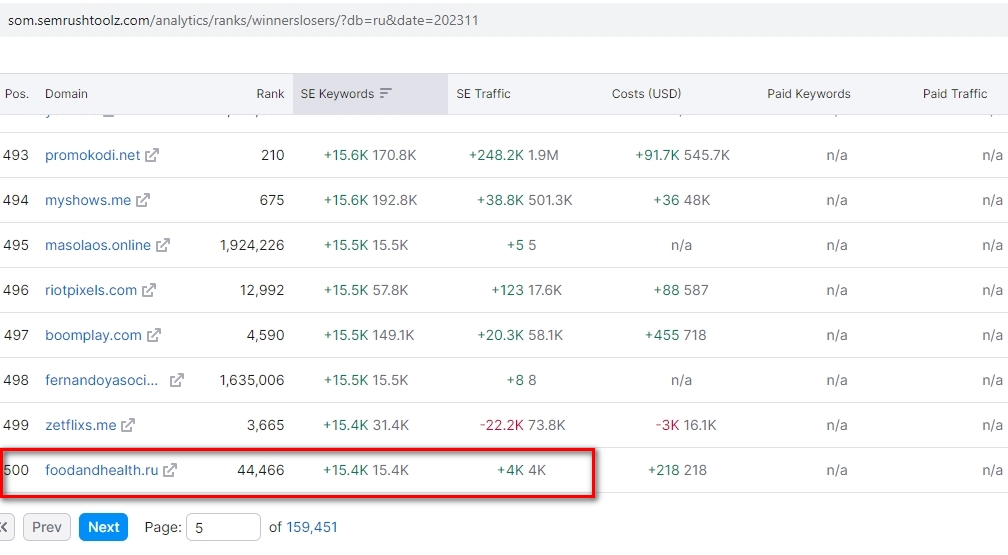Click external link icon for fernandoyasoci domain
Image resolution: width=1008 pixels, height=555 pixels.
(x=177, y=380)
